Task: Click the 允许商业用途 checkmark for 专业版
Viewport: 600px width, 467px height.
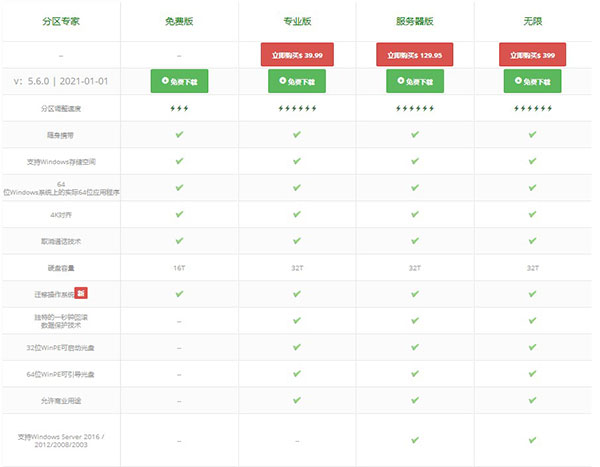Action: tap(297, 400)
